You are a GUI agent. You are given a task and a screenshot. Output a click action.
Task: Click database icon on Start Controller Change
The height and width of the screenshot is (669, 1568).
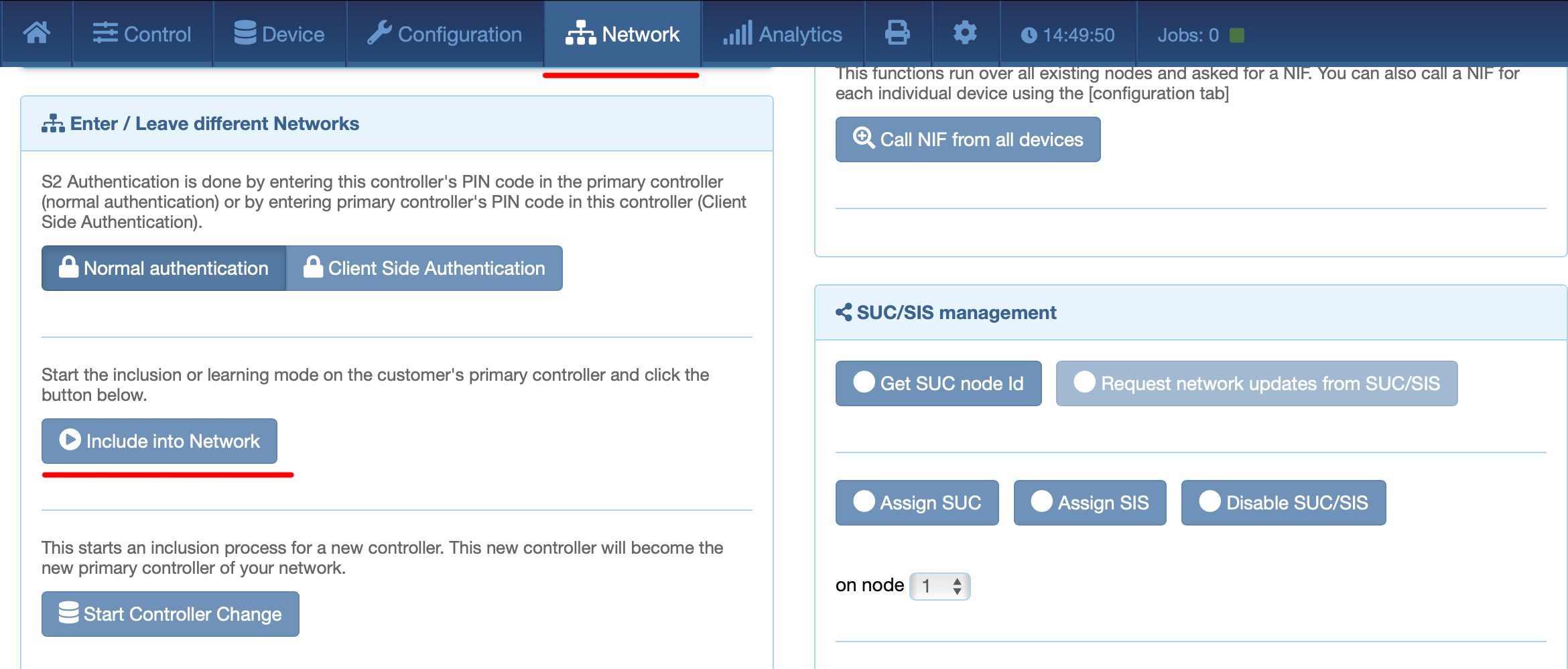pyautogui.click(x=68, y=612)
